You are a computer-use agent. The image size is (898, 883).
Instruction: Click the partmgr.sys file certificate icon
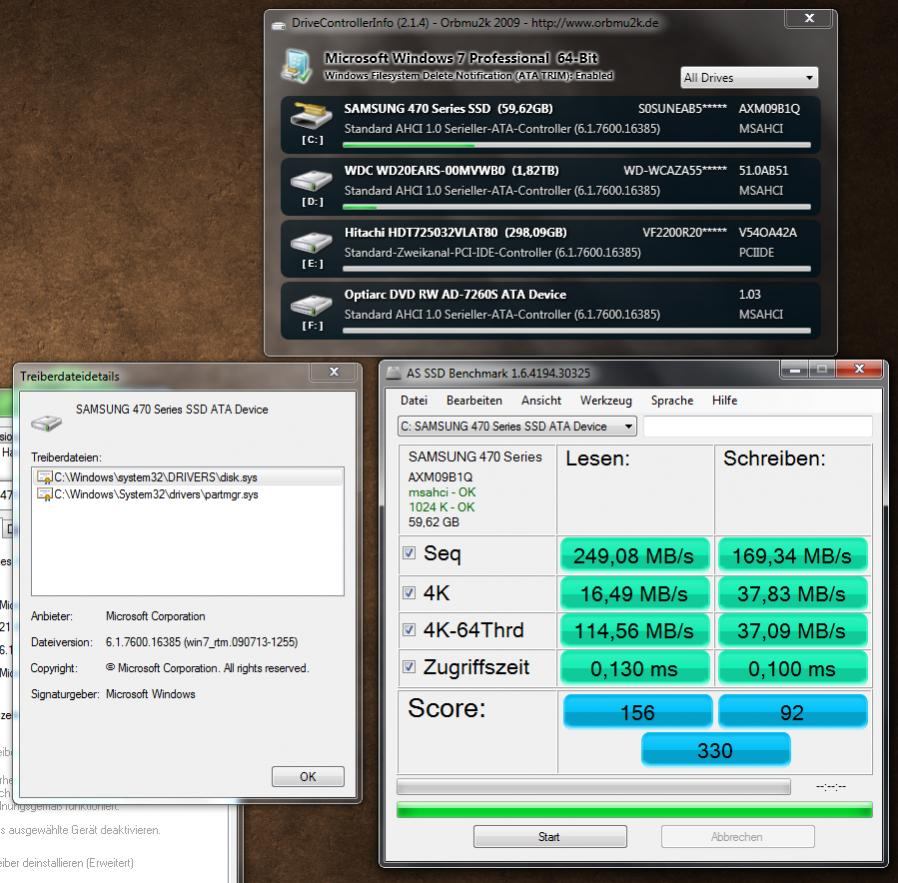click(x=44, y=494)
